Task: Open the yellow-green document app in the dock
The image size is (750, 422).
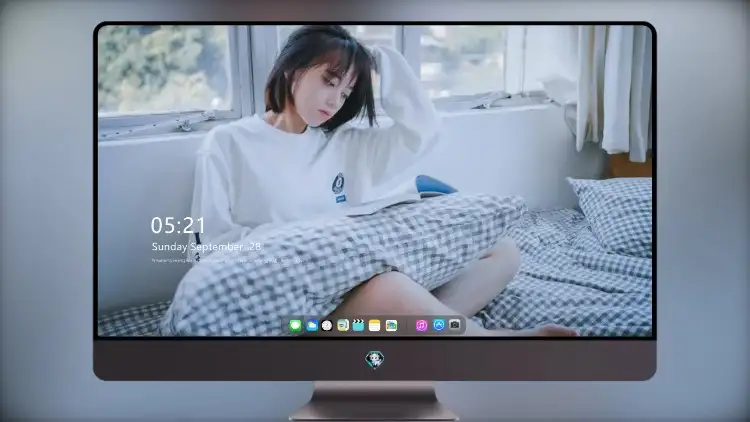Action: coord(343,325)
